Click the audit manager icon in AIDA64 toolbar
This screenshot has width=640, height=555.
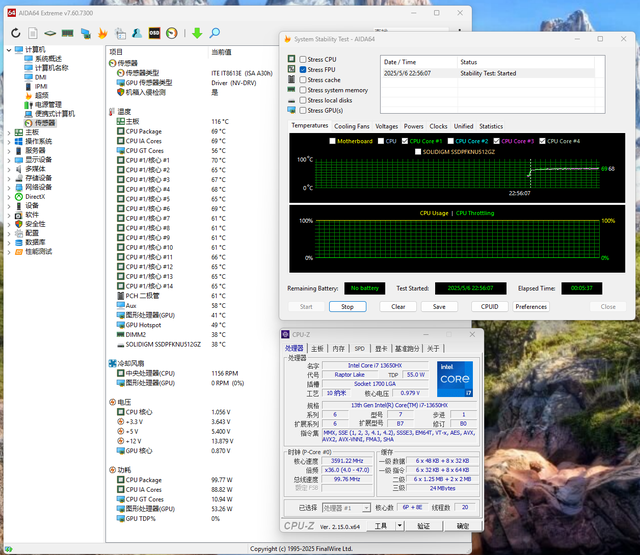[x=120, y=33]
